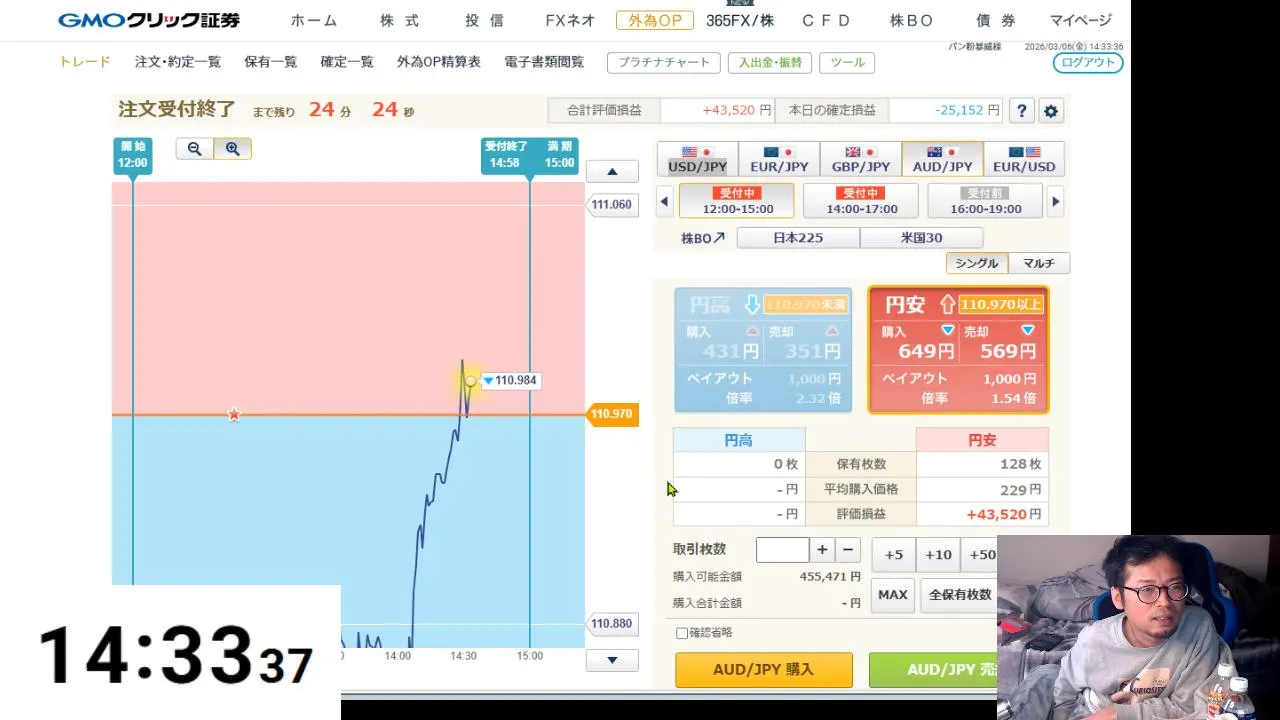Image resolution: width=1280 pixels, height=720 pixels.
Task: Zoom out the chart with minus magnifier
Action: coord(195,149)
